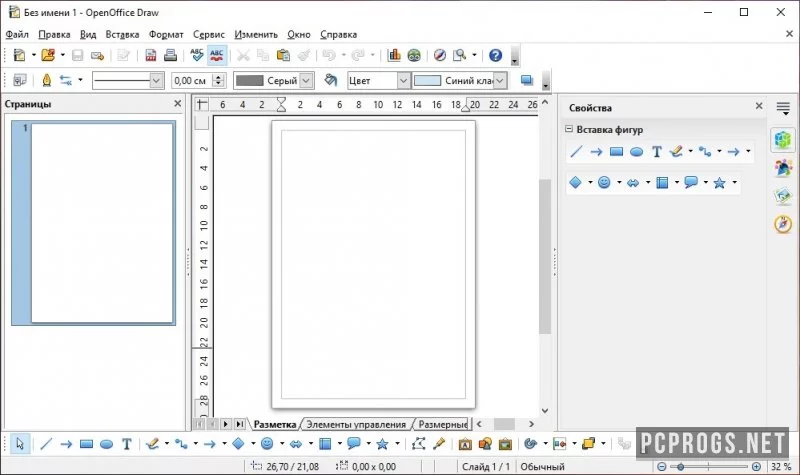Viewport: 800px width, 475px height.
Task: Activate the Select arrow tool in bottom toolbar
Action: tap(20, 444)
